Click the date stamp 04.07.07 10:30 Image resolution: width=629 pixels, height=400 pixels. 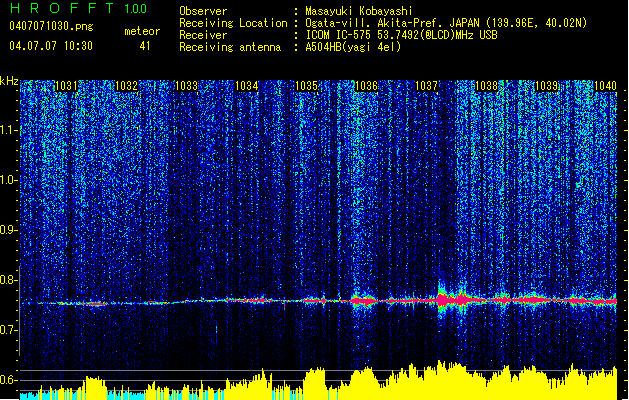[x=51, y=46]
